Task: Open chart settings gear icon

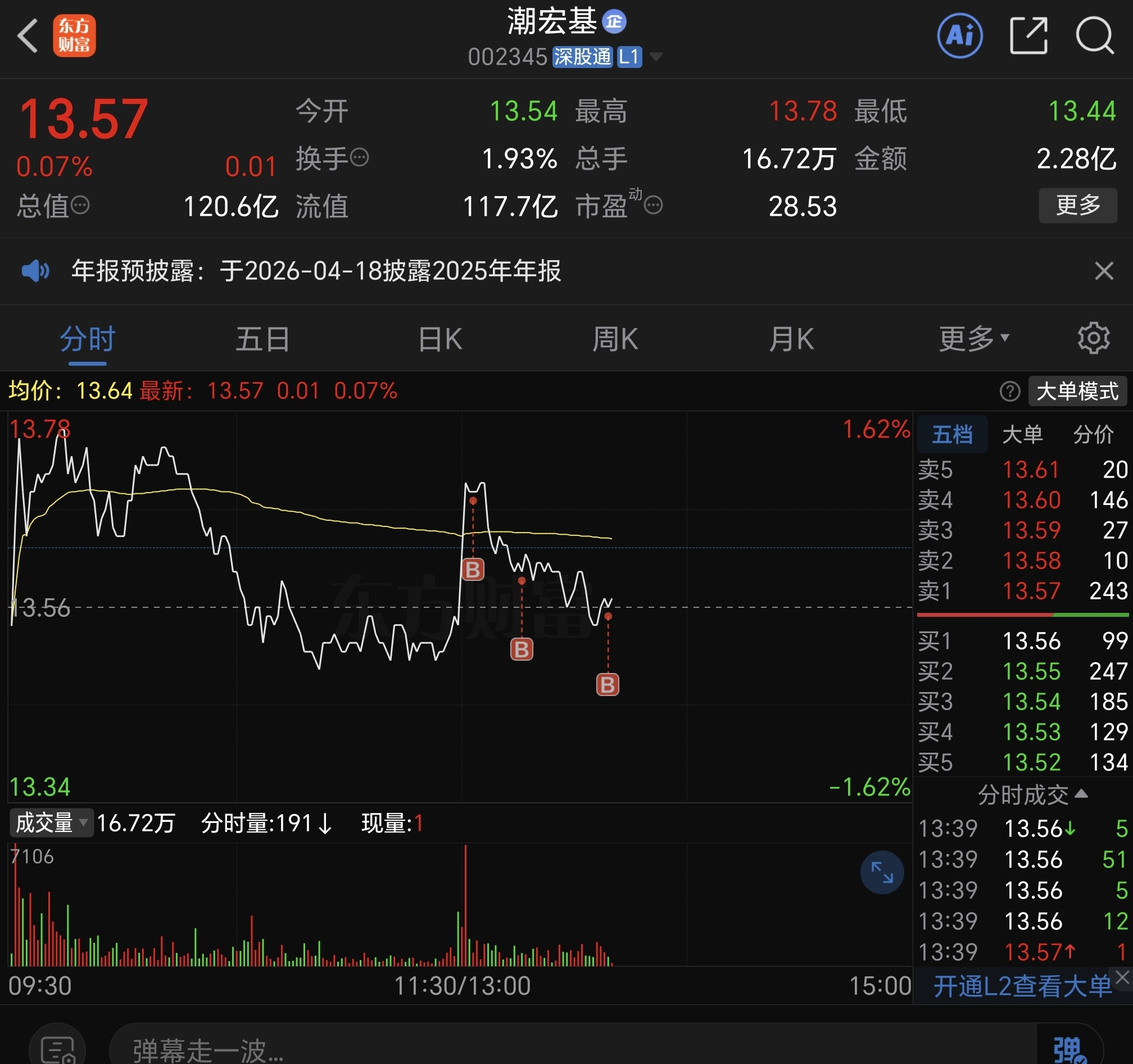Action: pyautogui.click(x=1093, y=339)
